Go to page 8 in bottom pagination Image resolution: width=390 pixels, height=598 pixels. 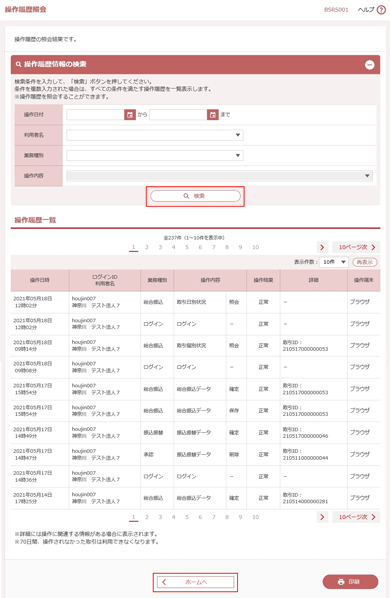227,517
